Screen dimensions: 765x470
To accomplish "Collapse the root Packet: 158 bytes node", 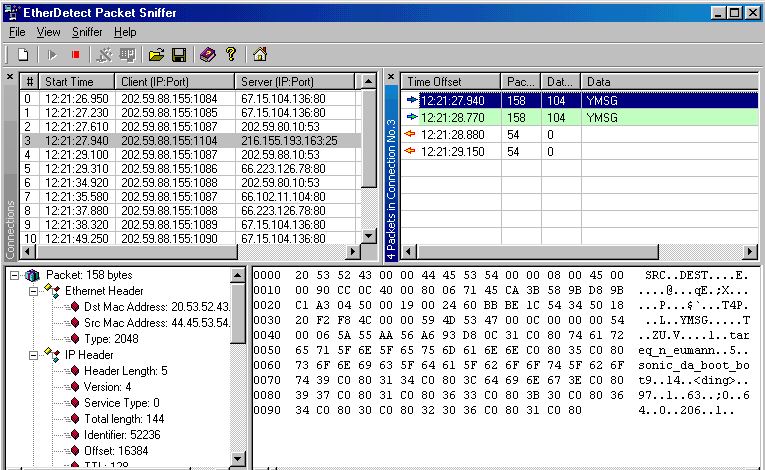I will point(13,275).
